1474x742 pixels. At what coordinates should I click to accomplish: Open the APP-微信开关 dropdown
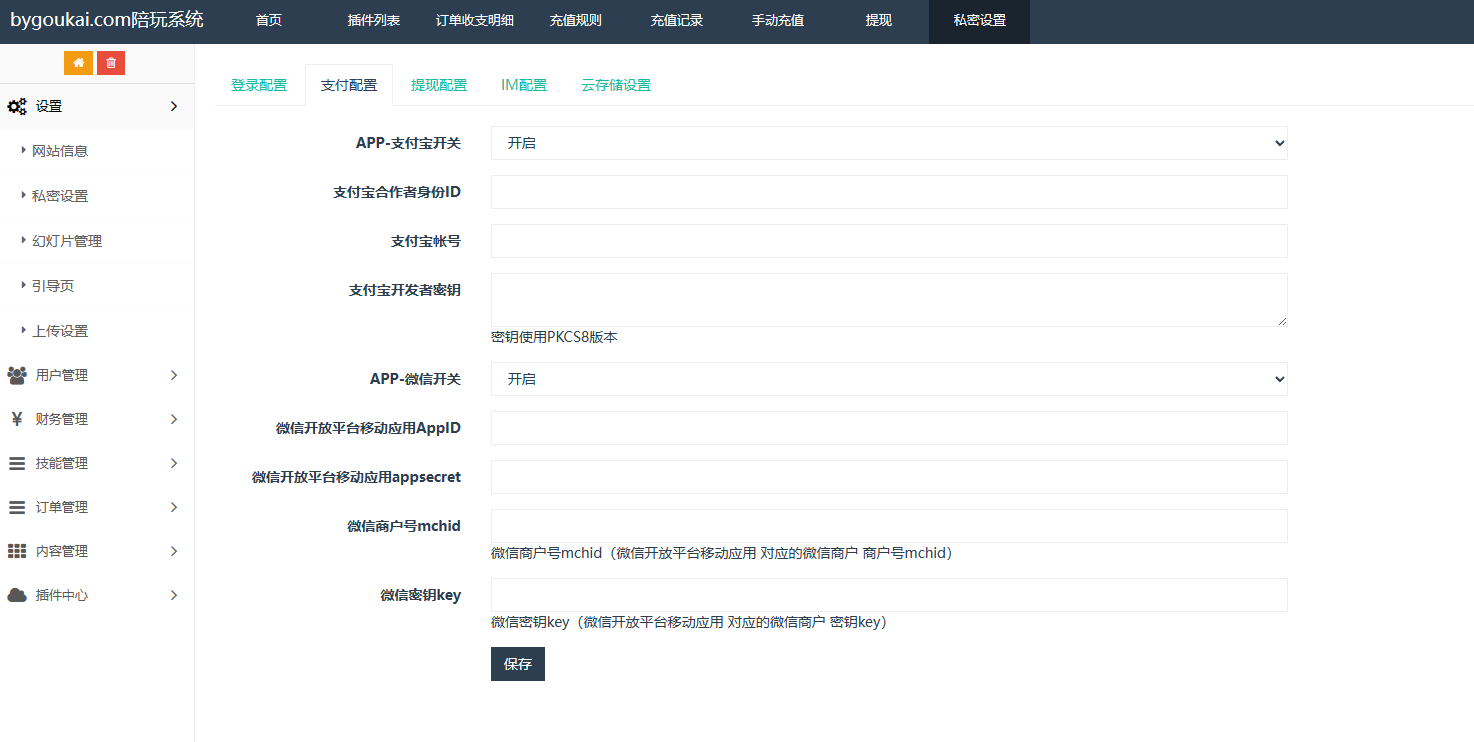[x=889, y=379]
